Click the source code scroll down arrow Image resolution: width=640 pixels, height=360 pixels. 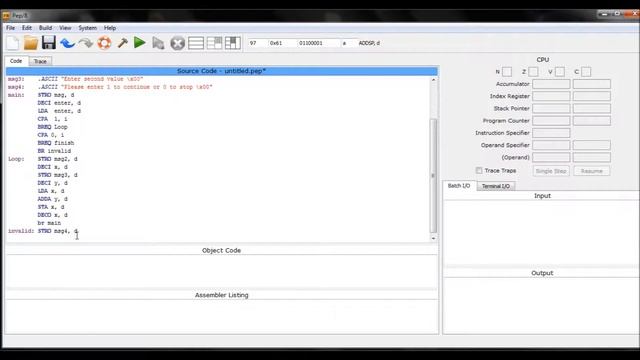pos(433,238)
